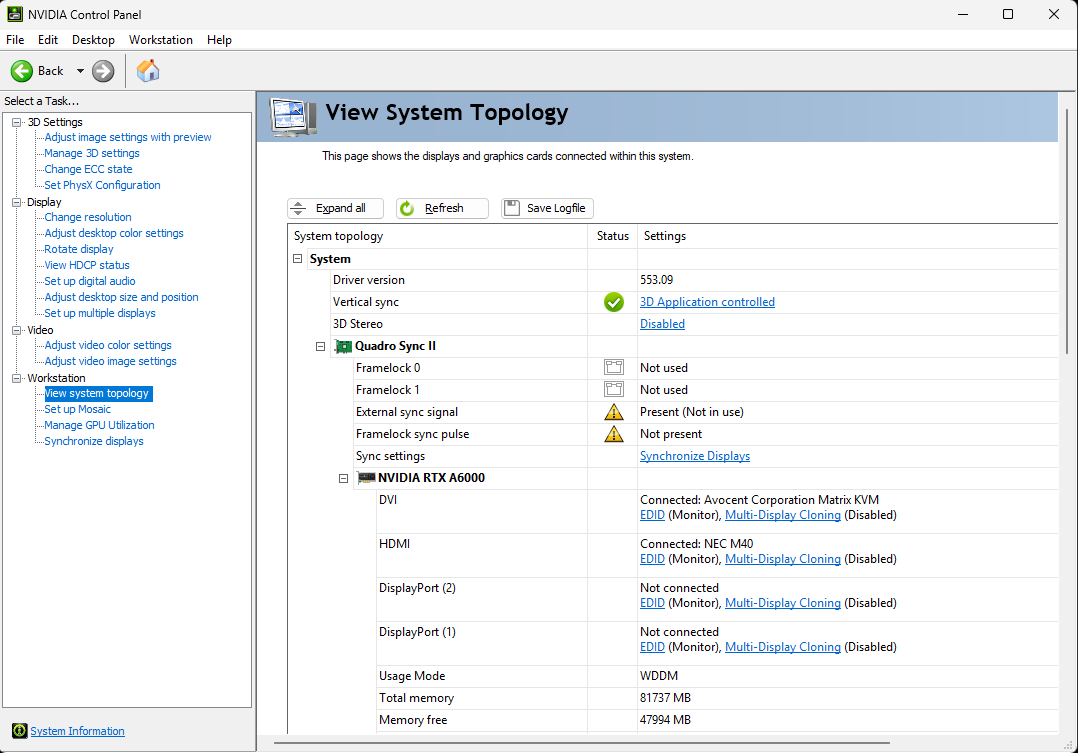Open the DisplayPort (2) EDID link
Viewport: 1078px width, 753px height.
tap(652, 603)
